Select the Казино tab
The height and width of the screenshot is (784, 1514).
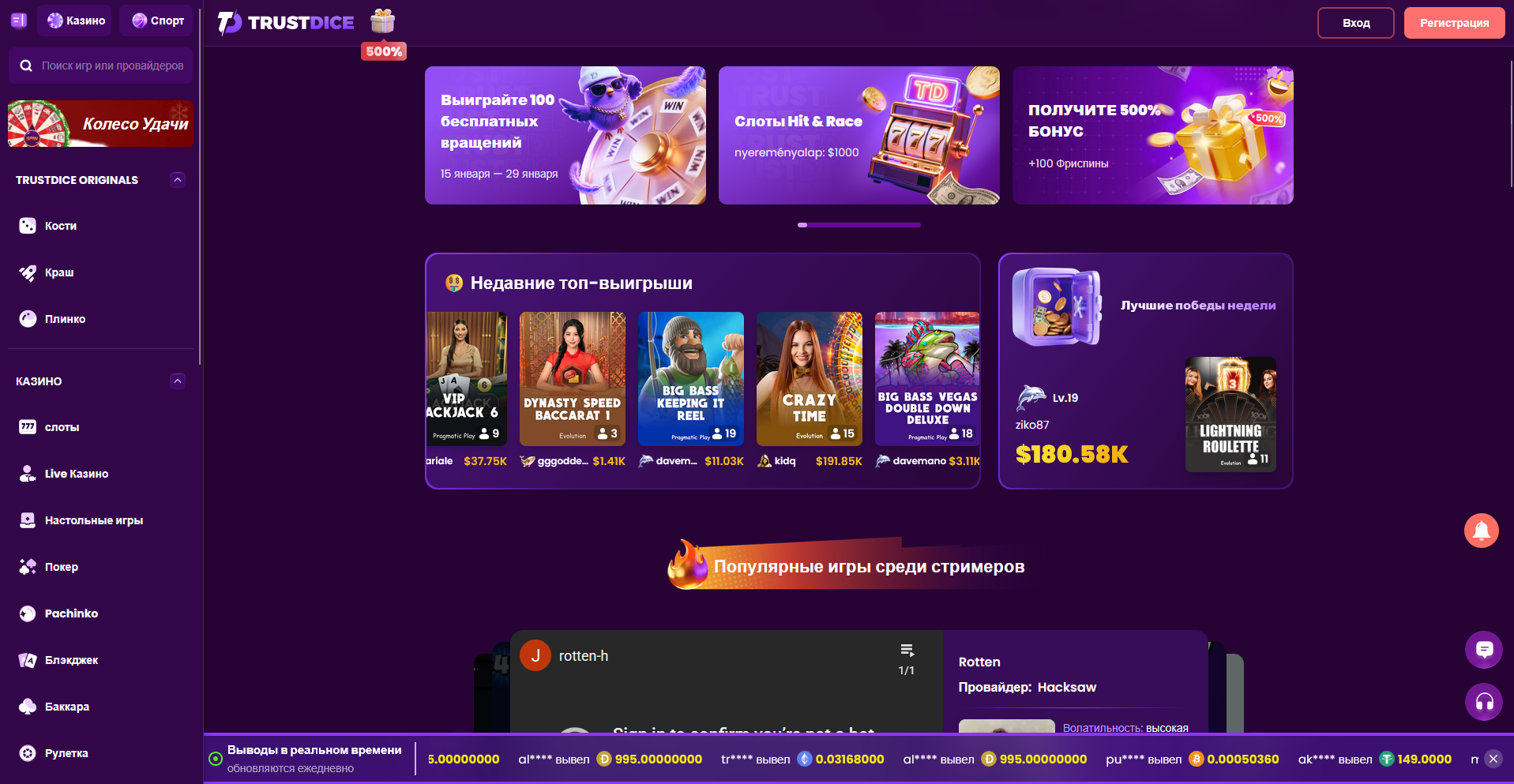74,21
